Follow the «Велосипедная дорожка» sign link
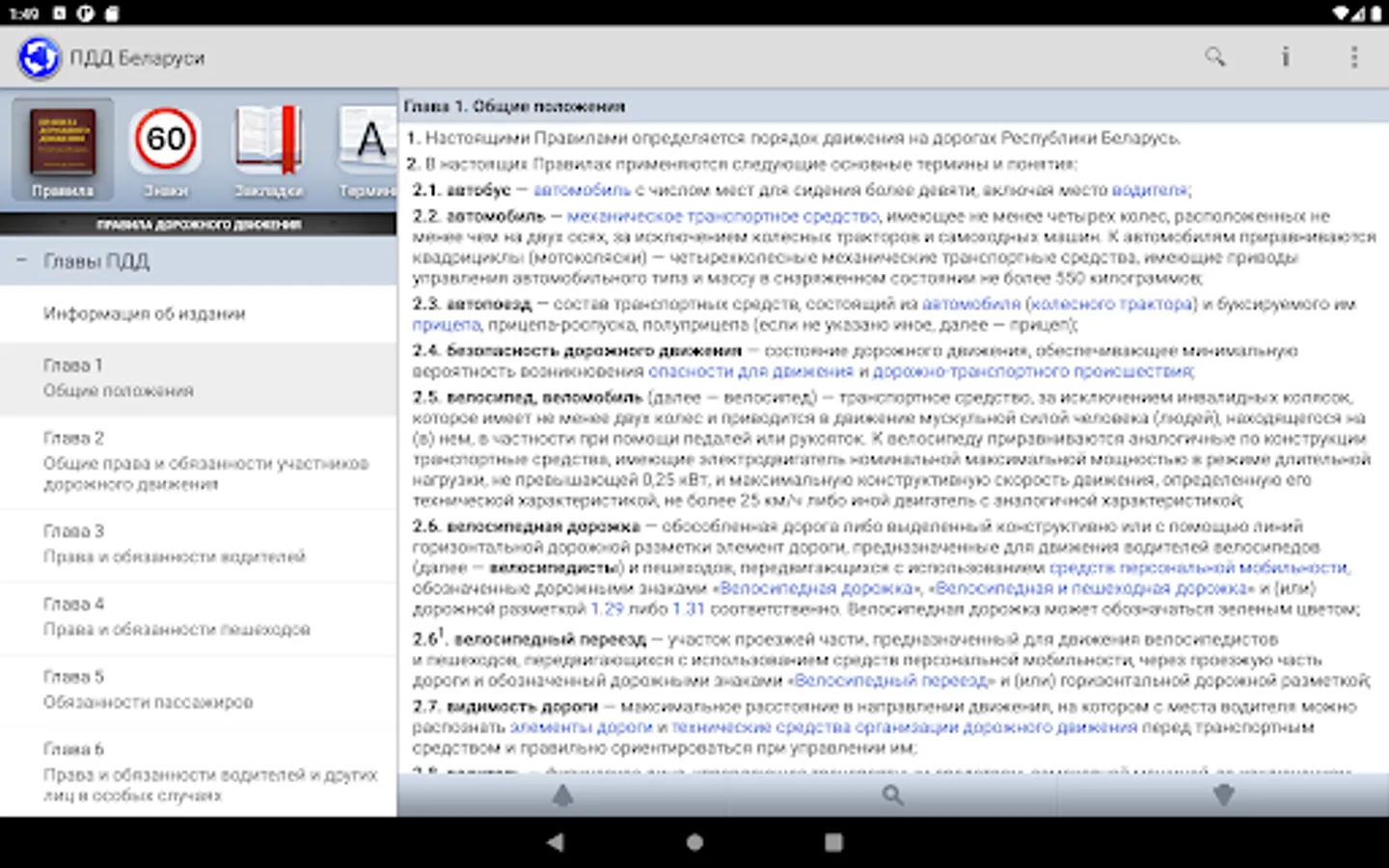 pyautogui.click(x=816, y=588)
